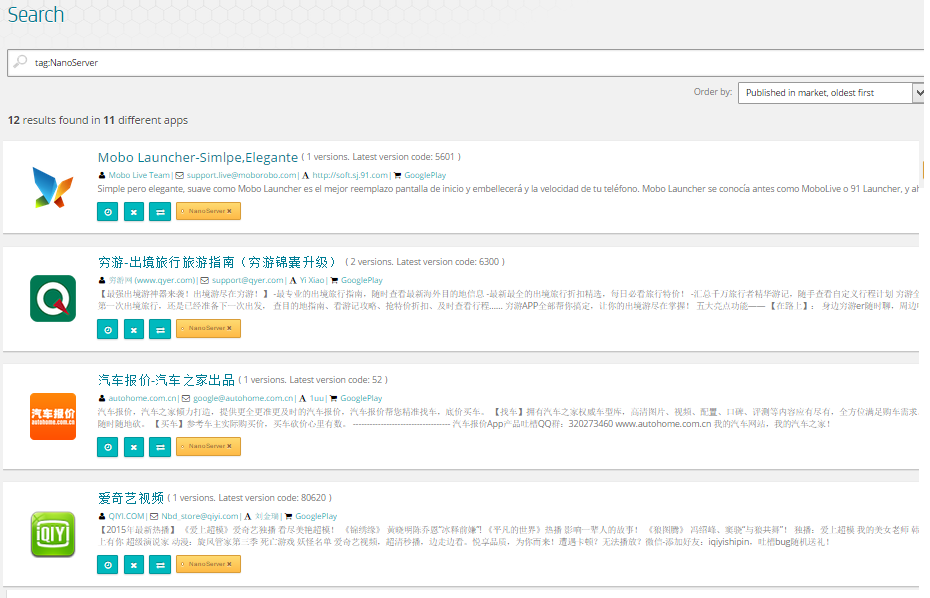Click the GooglePlay link in the 爱奇艺视频 result
Image resolution: width=930 pixels, height=598 pixels.
point(316,516)
